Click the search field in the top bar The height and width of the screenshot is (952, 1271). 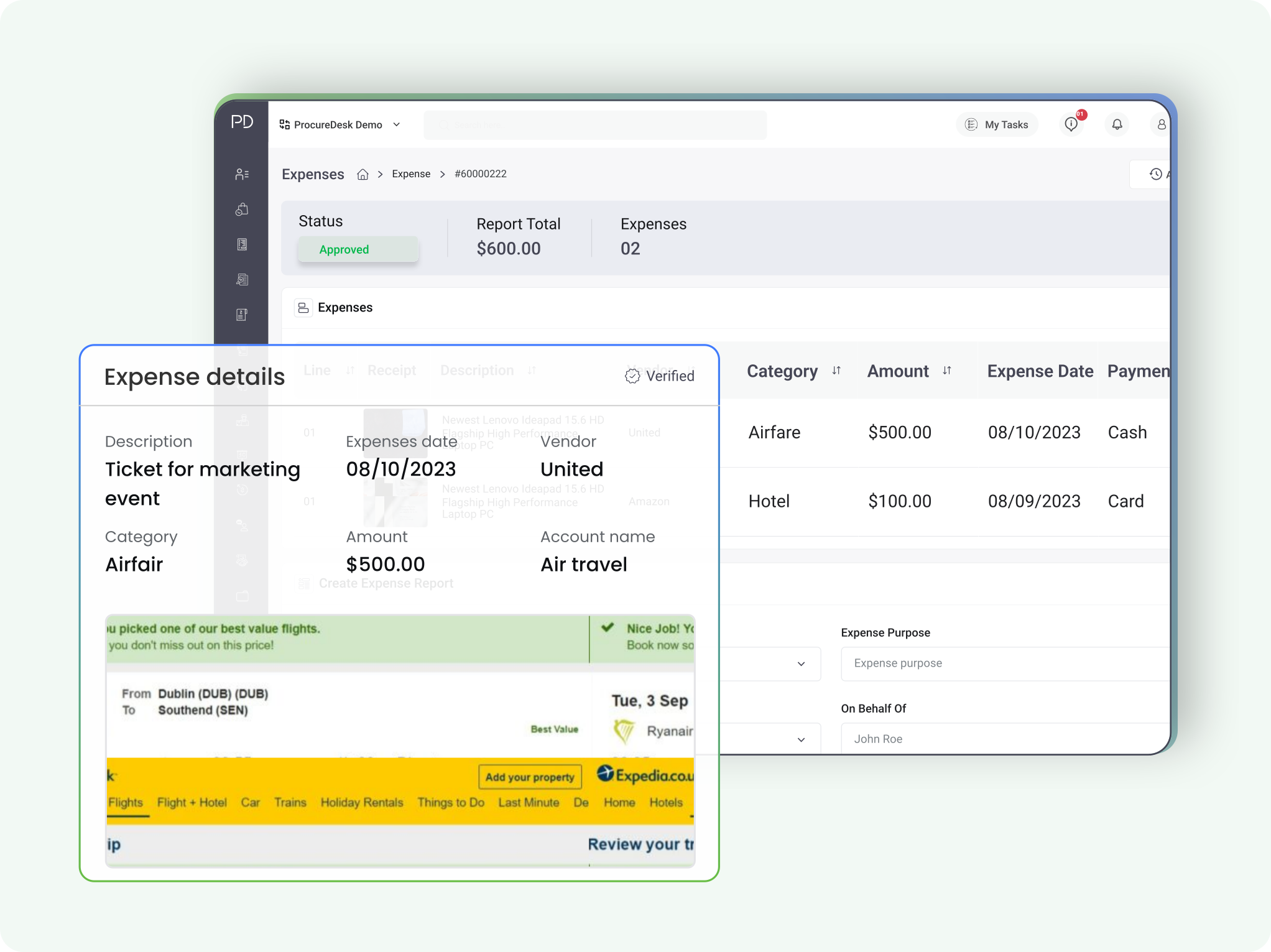pyautogui.click(x=595, y=125)
